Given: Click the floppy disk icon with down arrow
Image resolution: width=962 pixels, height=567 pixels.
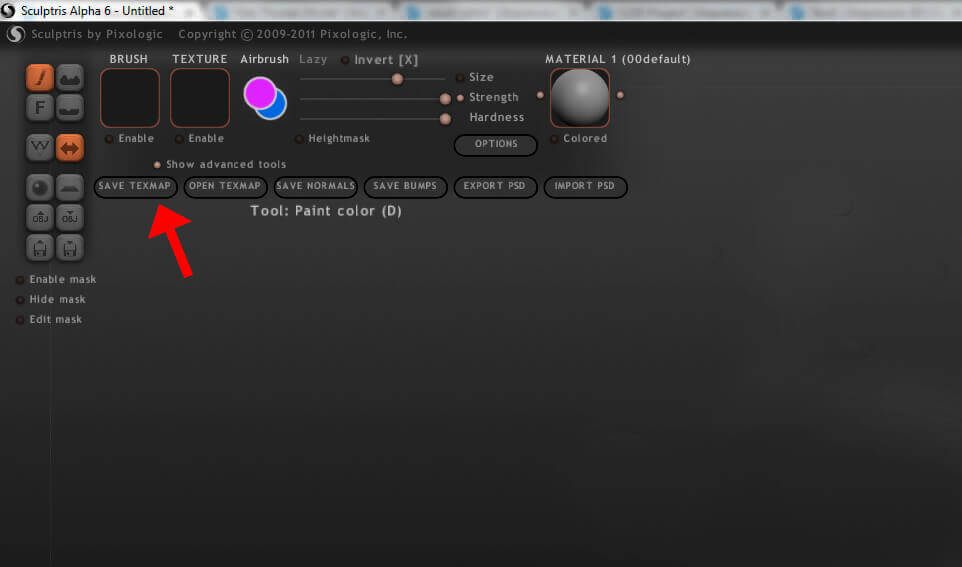Looking at the screenshot, I should (70, 247).
